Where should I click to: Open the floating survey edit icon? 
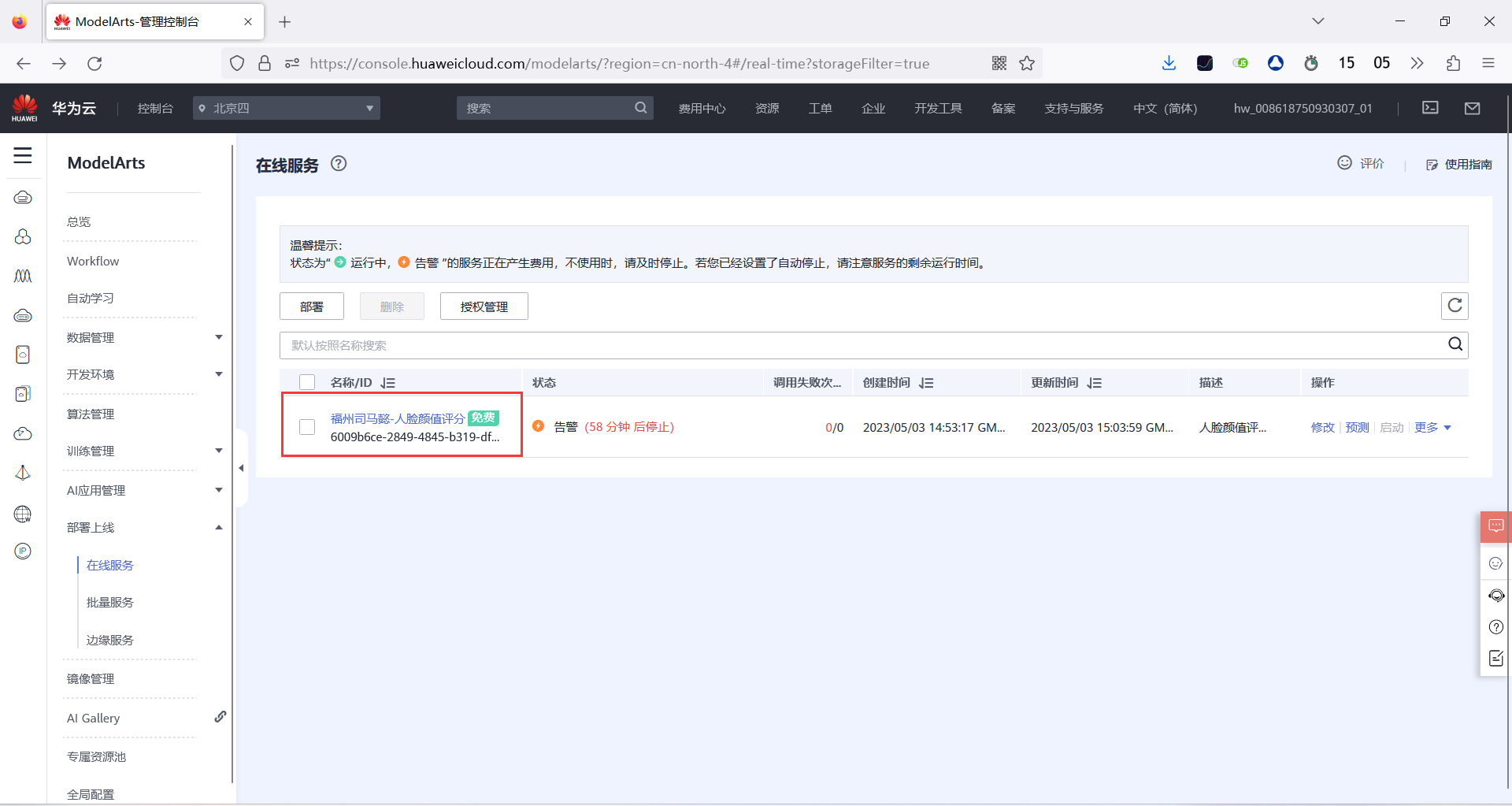[1496, 659]
